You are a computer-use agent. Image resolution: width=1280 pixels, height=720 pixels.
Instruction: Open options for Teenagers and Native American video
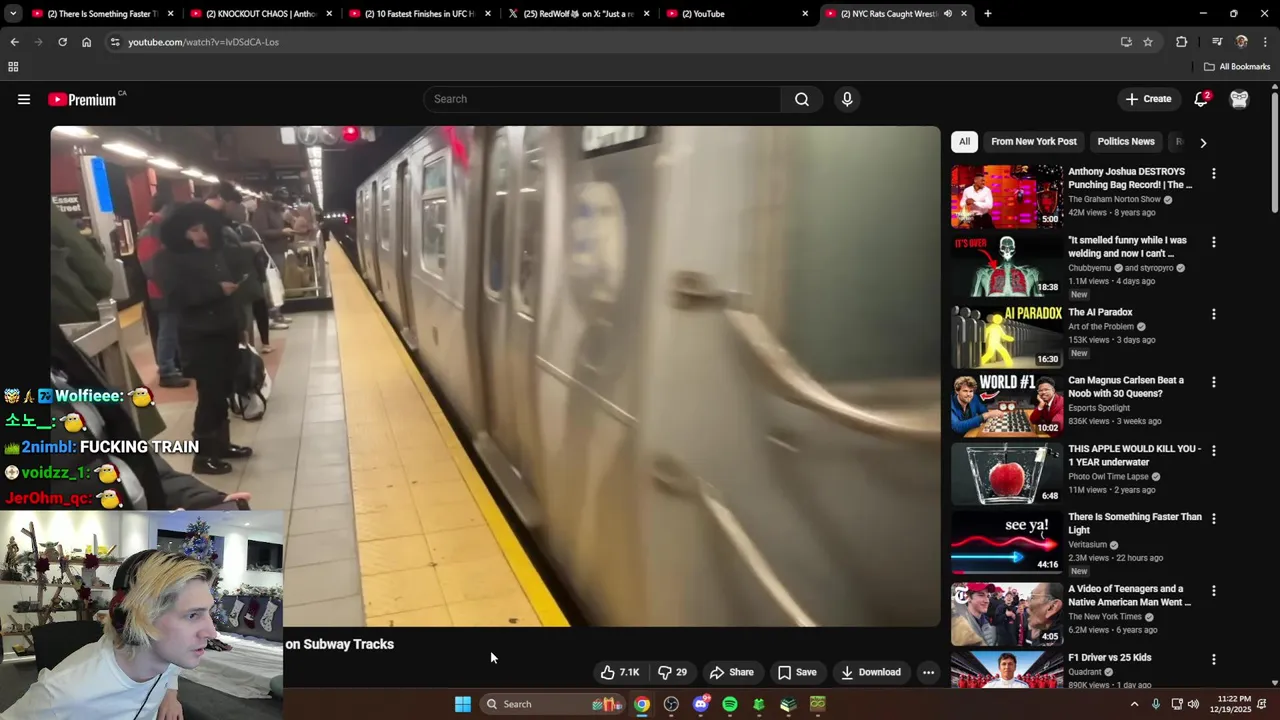tap(1213, 591)
